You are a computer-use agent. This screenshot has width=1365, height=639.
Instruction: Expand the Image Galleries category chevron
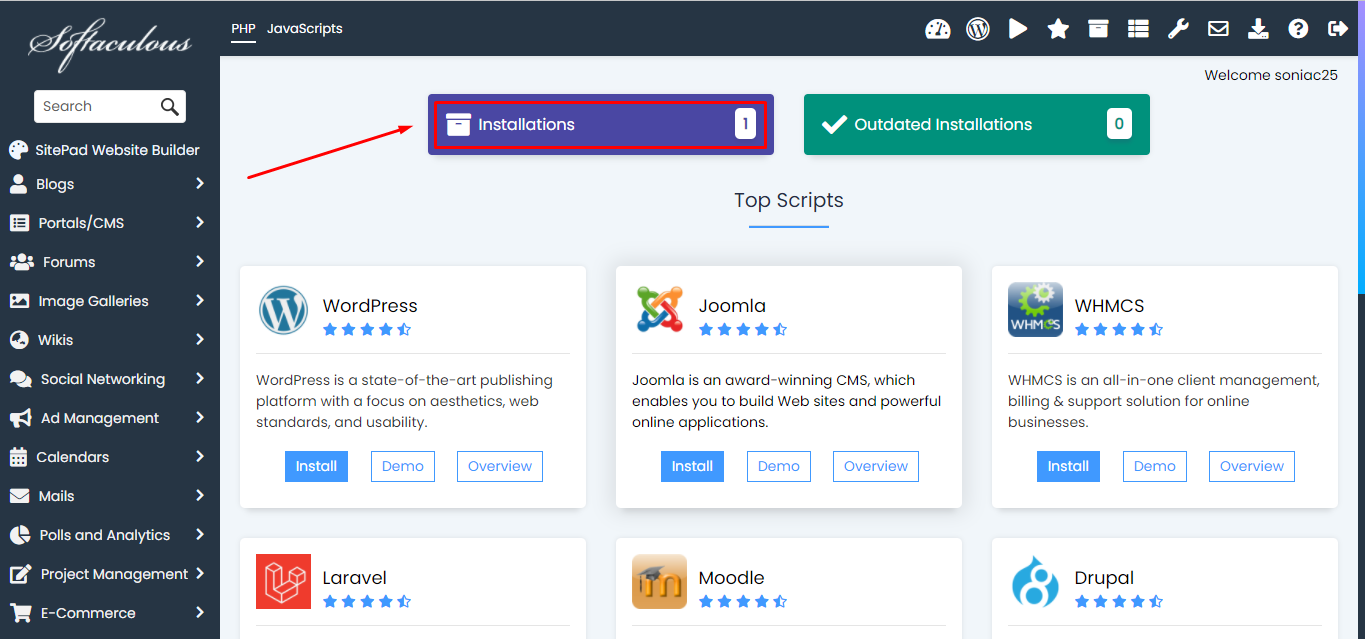[200, 300]
